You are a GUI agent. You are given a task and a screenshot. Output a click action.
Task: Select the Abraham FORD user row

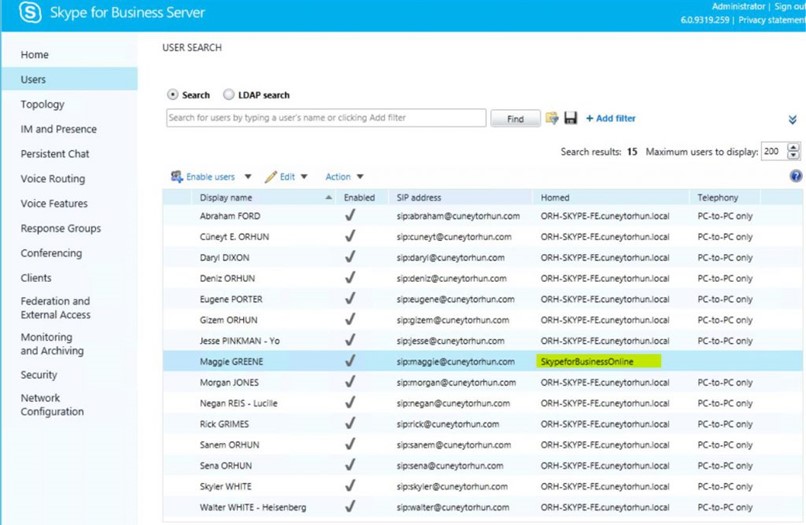482,216
